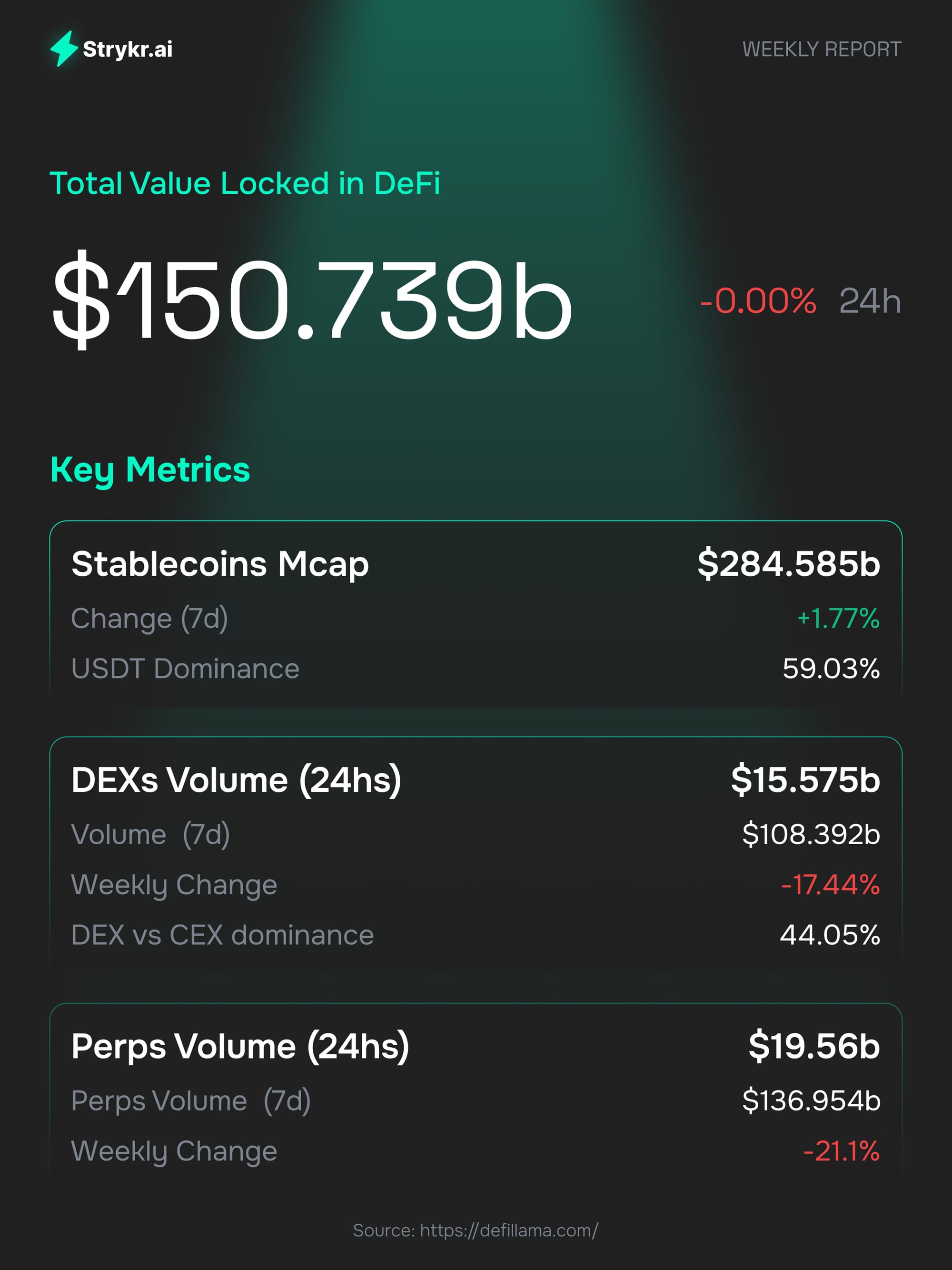
Task: Select the WEEKLY REPORT label
Action: 821,50
